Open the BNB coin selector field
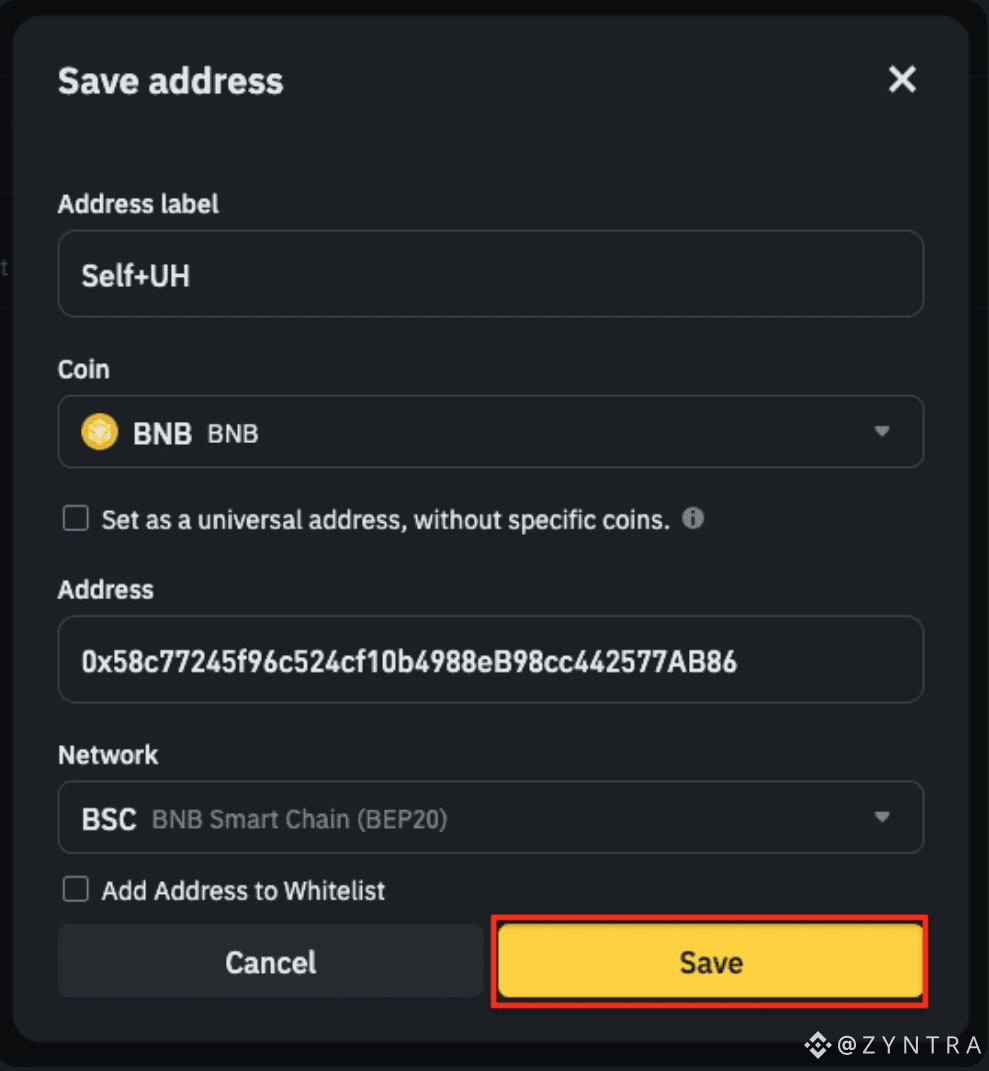This screenshot has width=989, height=1071. point(490,432)
